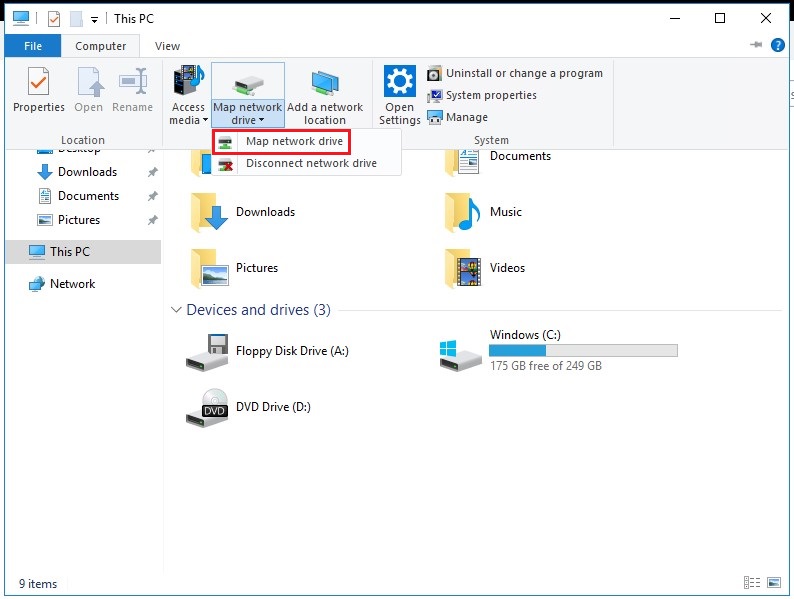
Task: Switch to large icons view layout
Action: (774, 583)
